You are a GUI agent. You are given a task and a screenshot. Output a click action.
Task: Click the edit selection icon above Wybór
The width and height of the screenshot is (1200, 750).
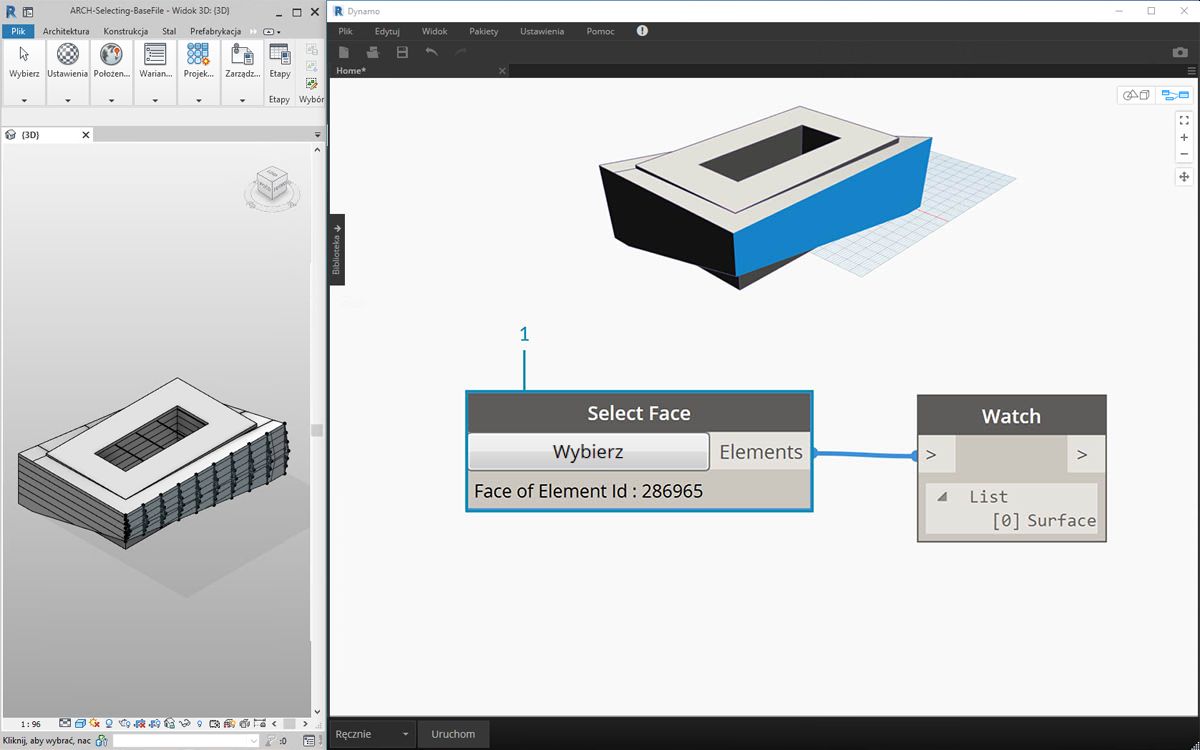click(312, 83)
